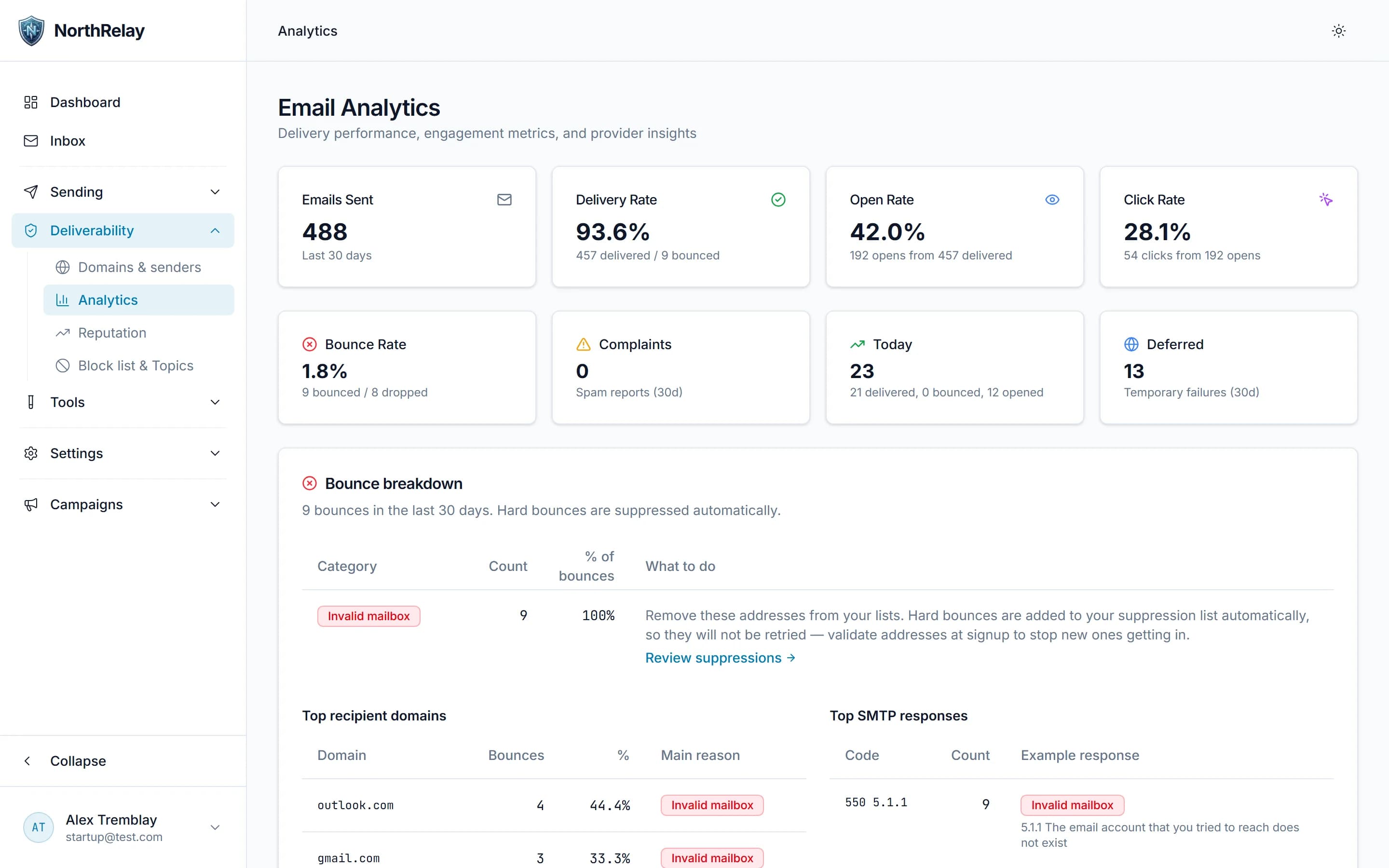Click the Campaigns megaphone icon
This screenshot has width=1389, height=868.
31,504
